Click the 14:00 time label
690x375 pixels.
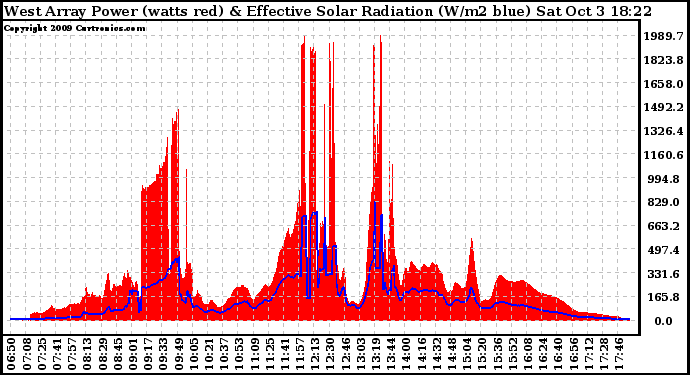pyautogui.click(x=407, y=353)
